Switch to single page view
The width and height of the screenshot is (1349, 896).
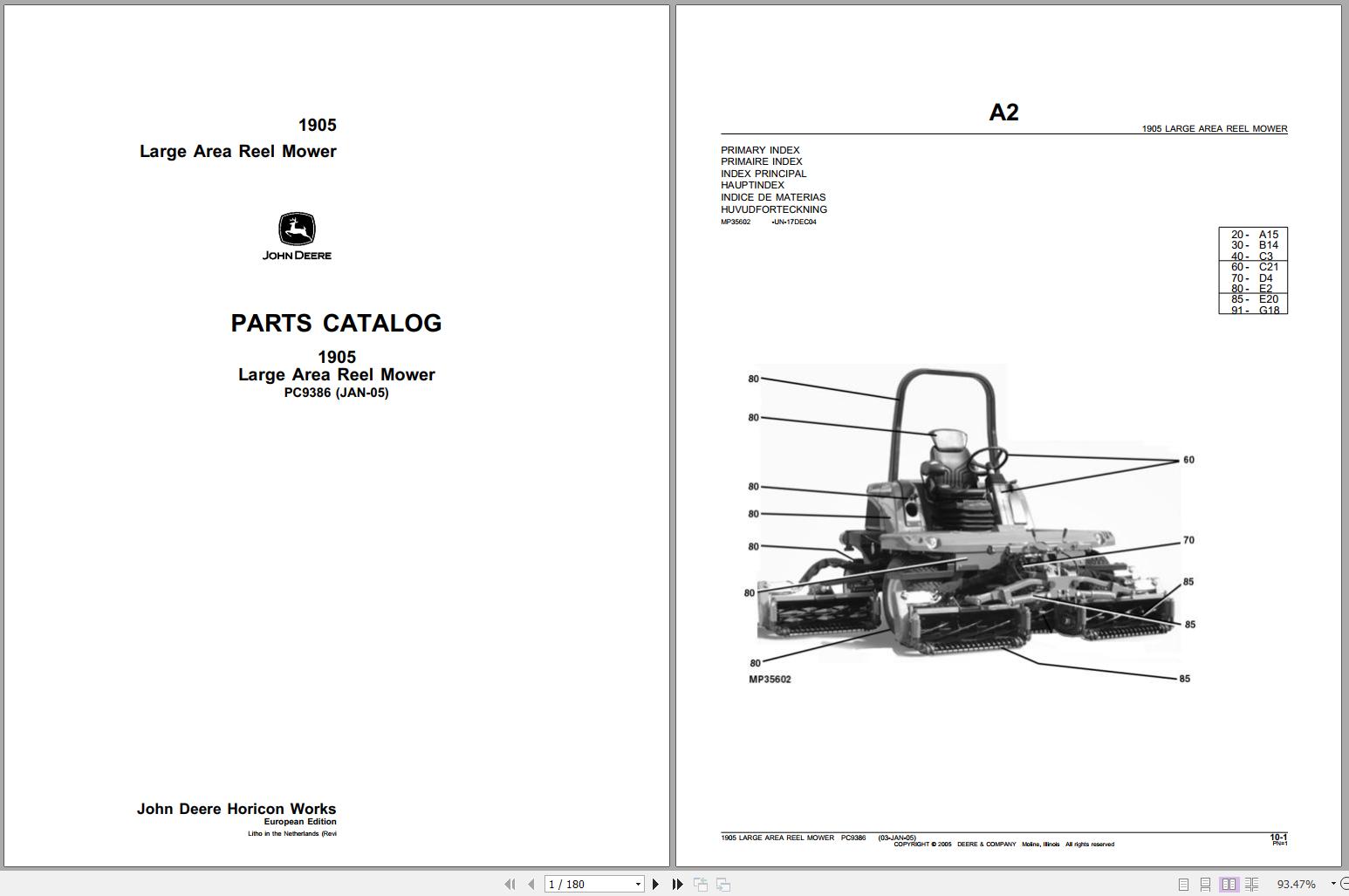click(x=1183, y=884)
